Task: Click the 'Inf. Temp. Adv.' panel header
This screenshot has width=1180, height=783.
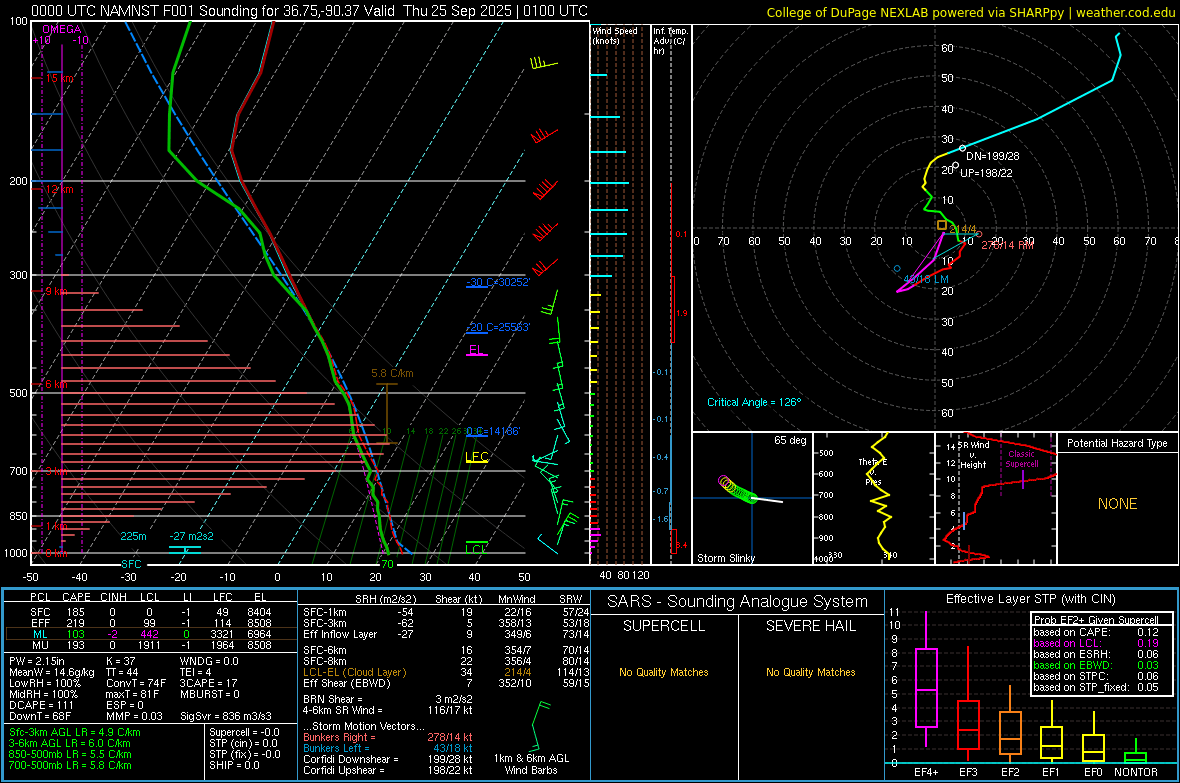Action: [670, 41]
